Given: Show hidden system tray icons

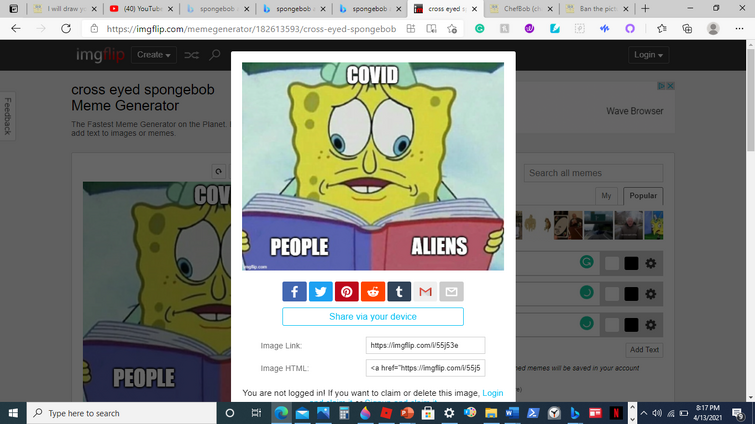Looking at the screenshot, I should [x=644, y=413].
